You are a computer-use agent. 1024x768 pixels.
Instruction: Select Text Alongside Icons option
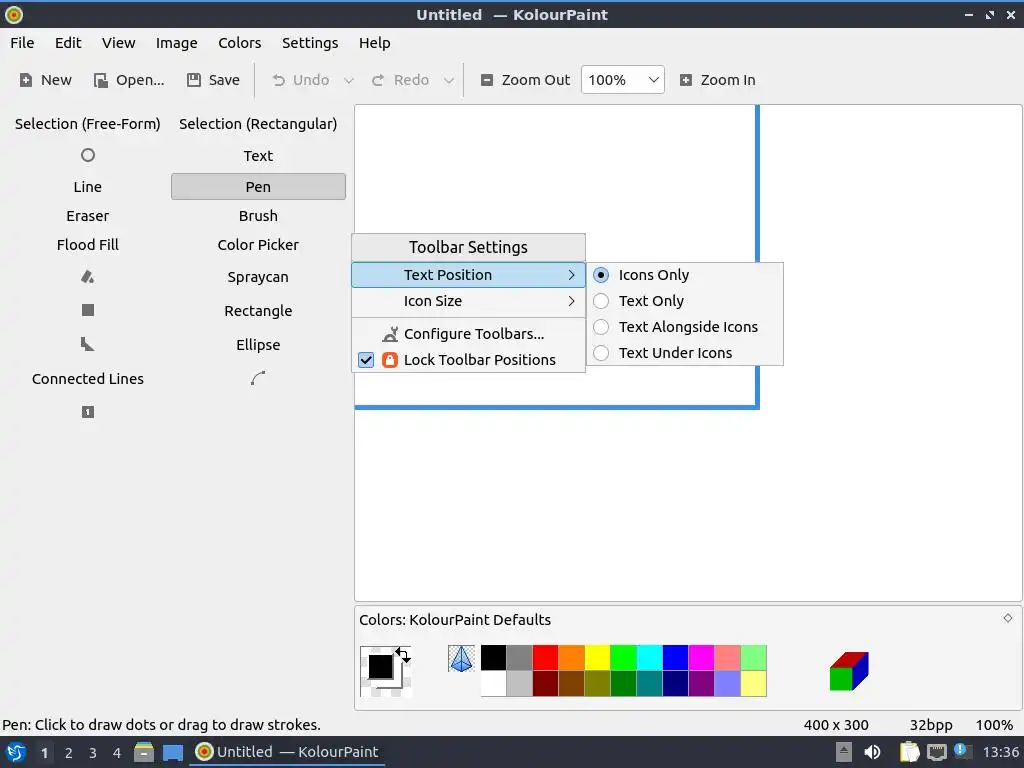click(684, 327)
